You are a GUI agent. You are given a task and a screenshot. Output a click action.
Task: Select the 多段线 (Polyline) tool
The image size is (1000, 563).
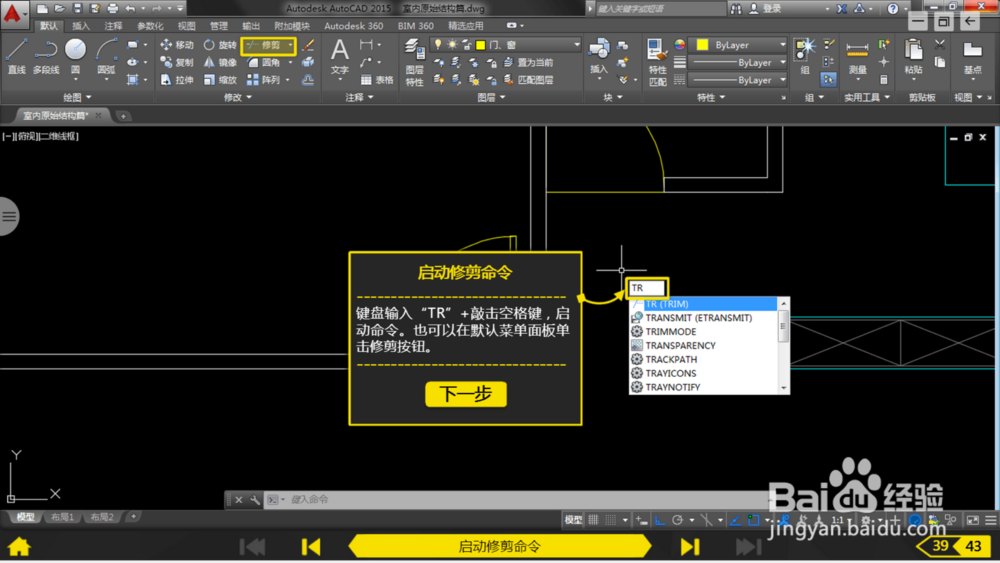(46, 56)
